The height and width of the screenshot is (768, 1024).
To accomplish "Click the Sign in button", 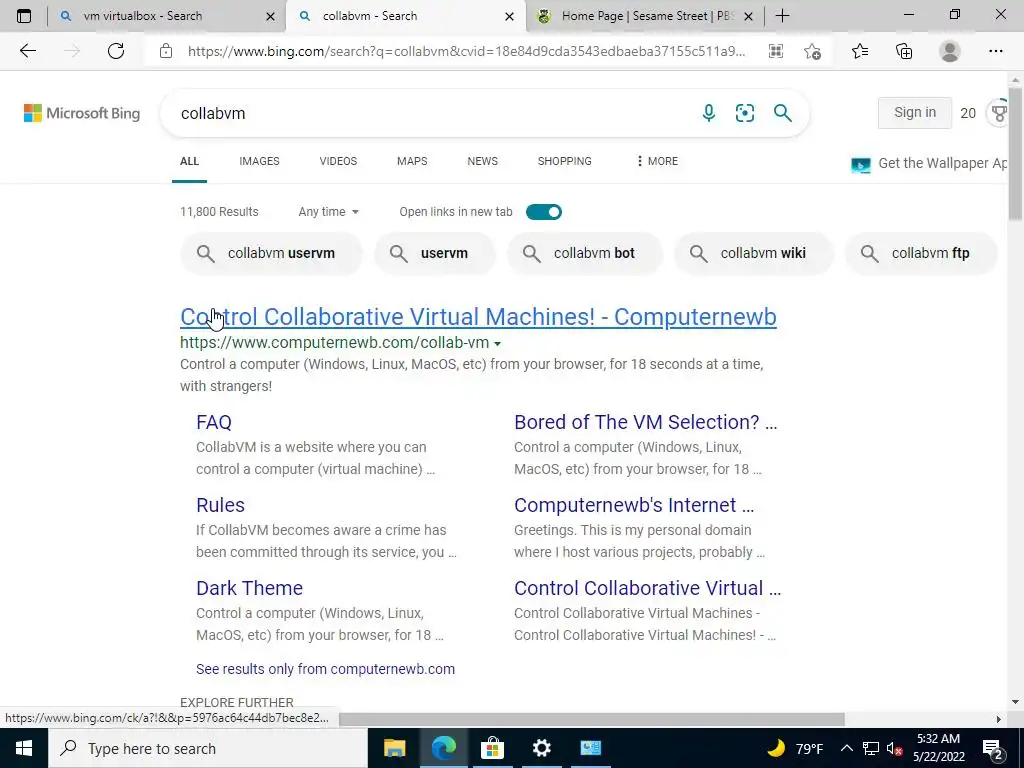I will pos(914,112).
